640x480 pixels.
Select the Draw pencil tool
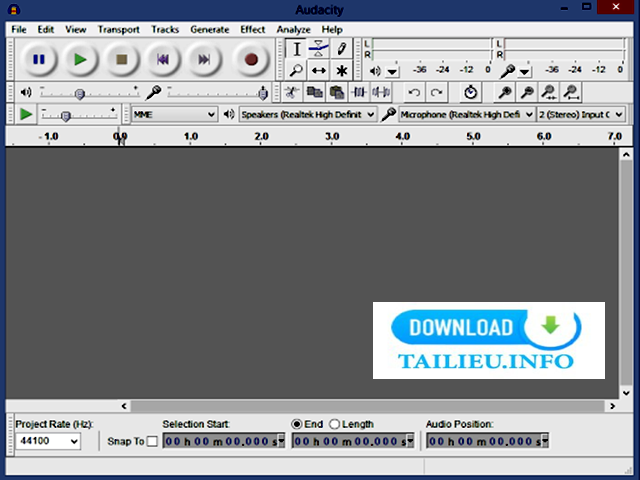point(341,49)
